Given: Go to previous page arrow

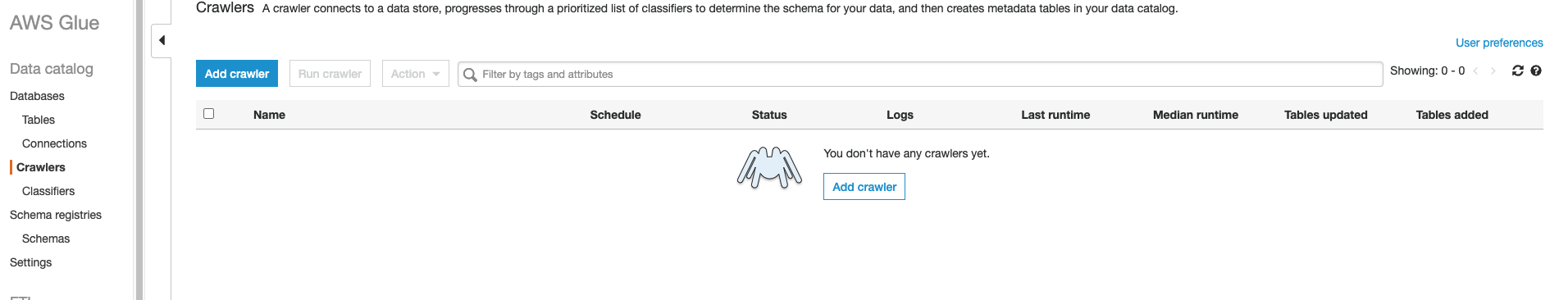Looking at the screenshot, I should pos(1475,71).
